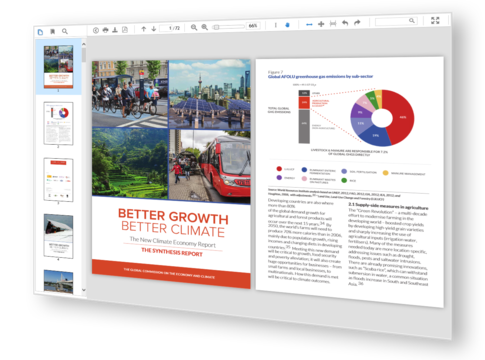
Task: Zoom in with the plus magnifier
Action: (x=205, y=27)
